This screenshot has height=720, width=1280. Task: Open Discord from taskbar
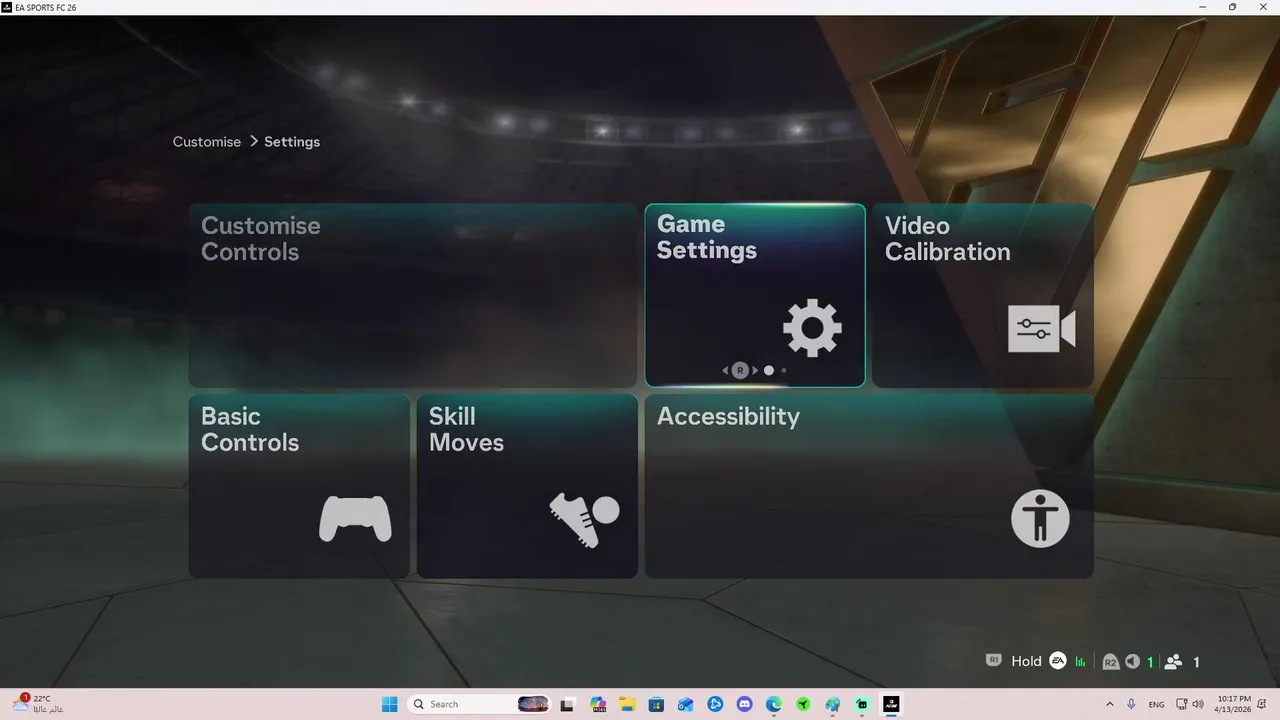744,704
